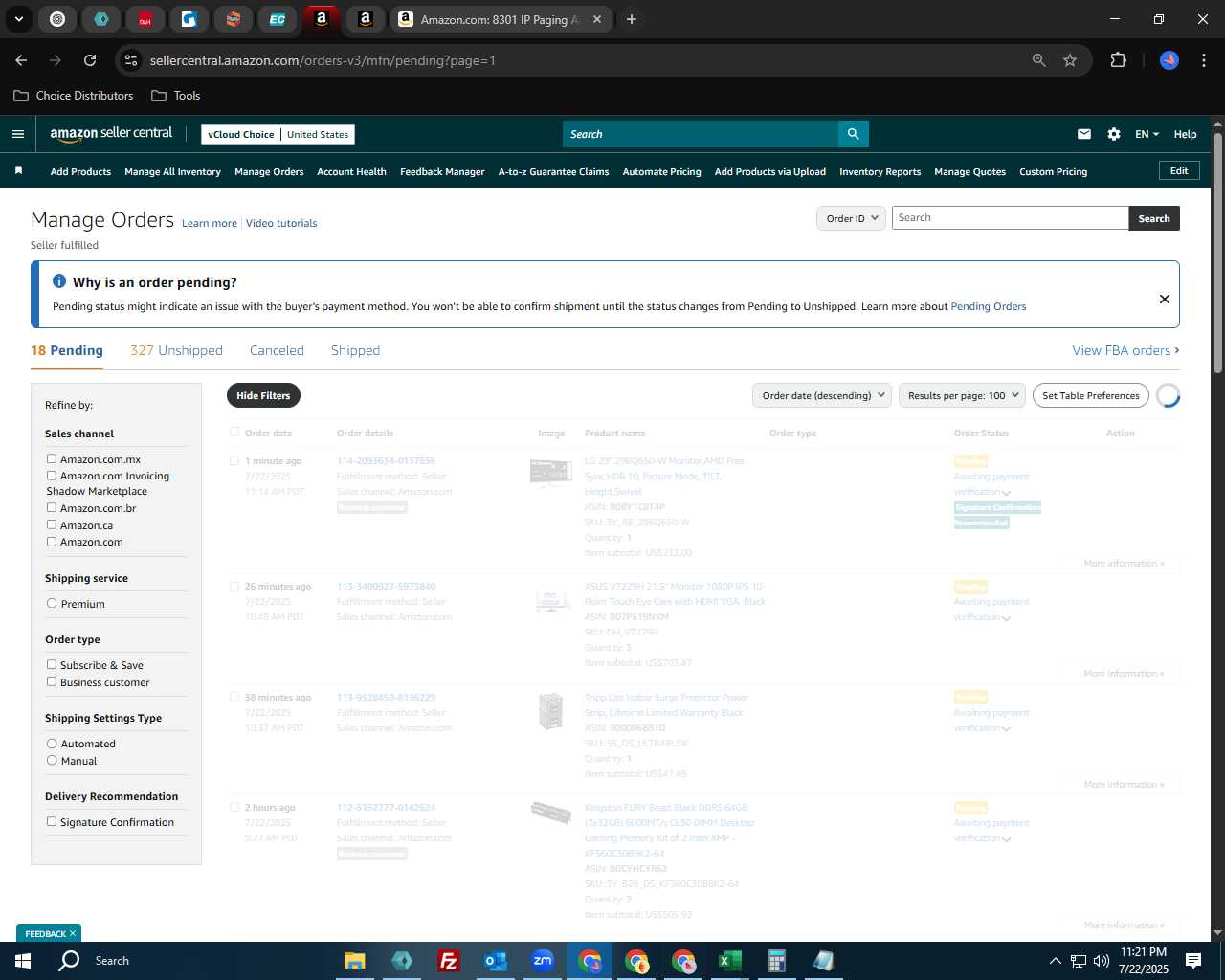Go back with the browser back arrow
The width and height of the screenshot is (1225, 980).
[21, 60]
